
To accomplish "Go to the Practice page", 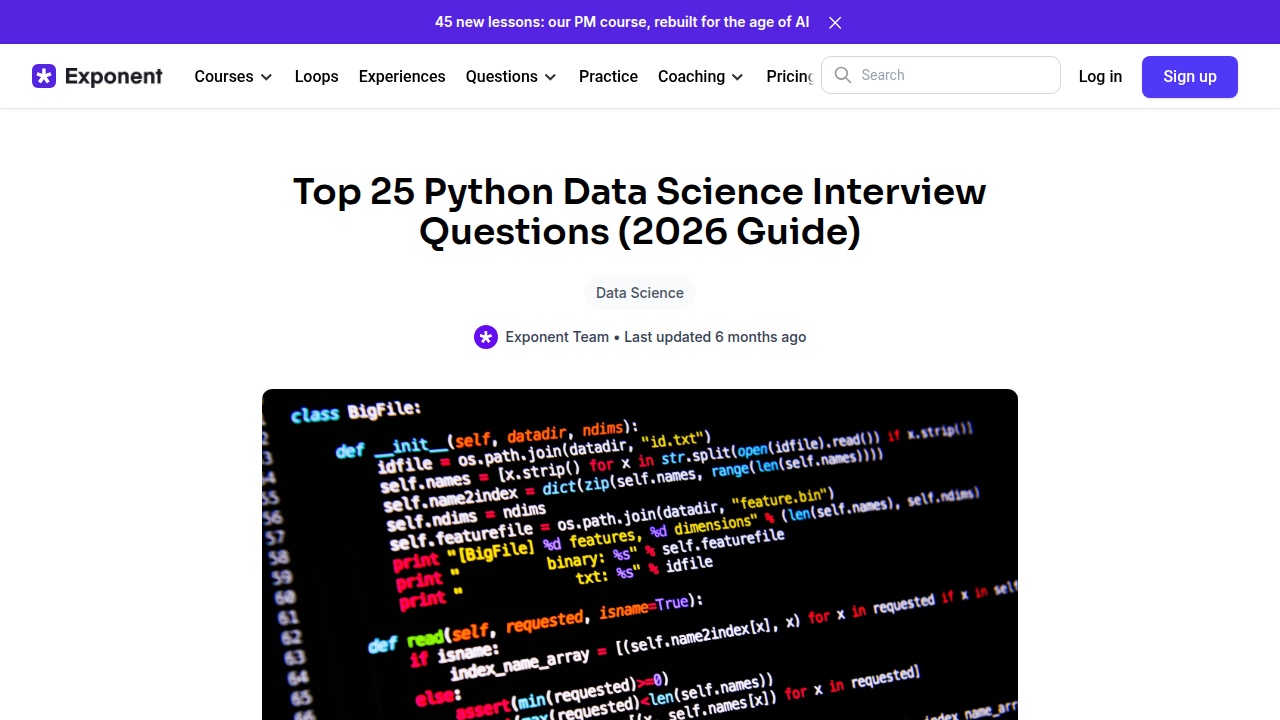I will 608,77.
